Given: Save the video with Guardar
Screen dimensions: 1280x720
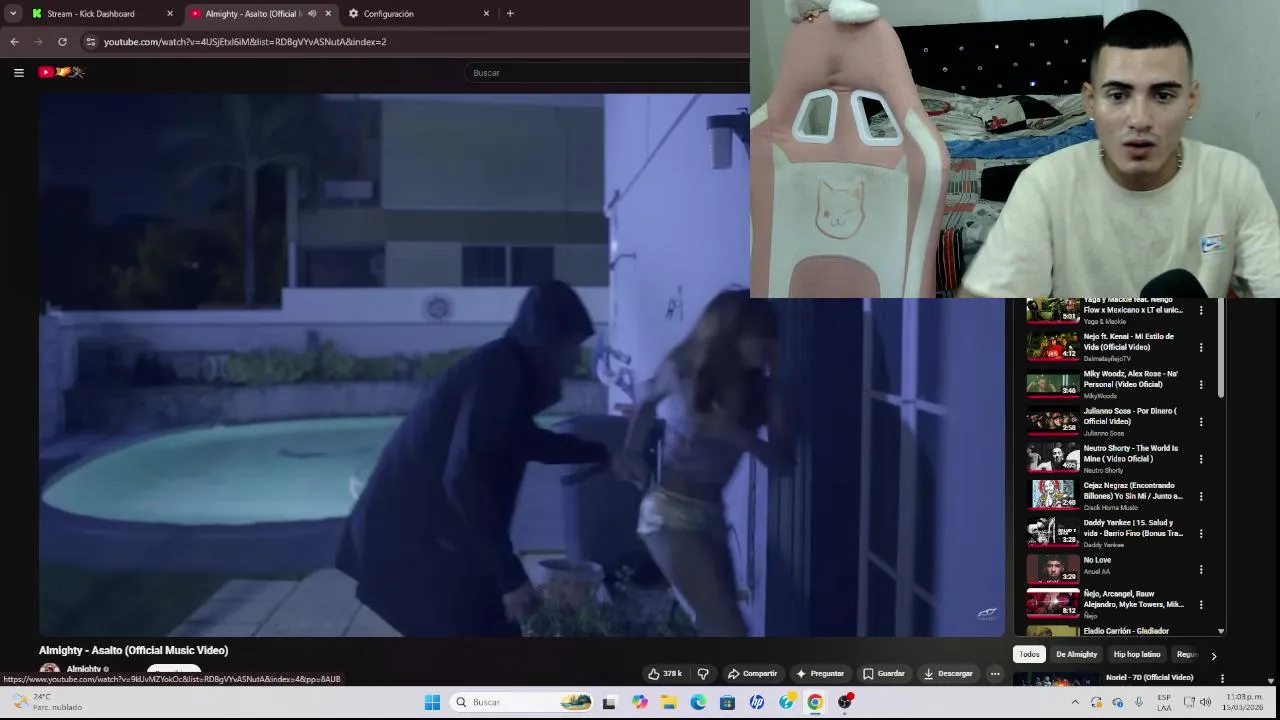Looking at the screenshot, I should 884,674.
